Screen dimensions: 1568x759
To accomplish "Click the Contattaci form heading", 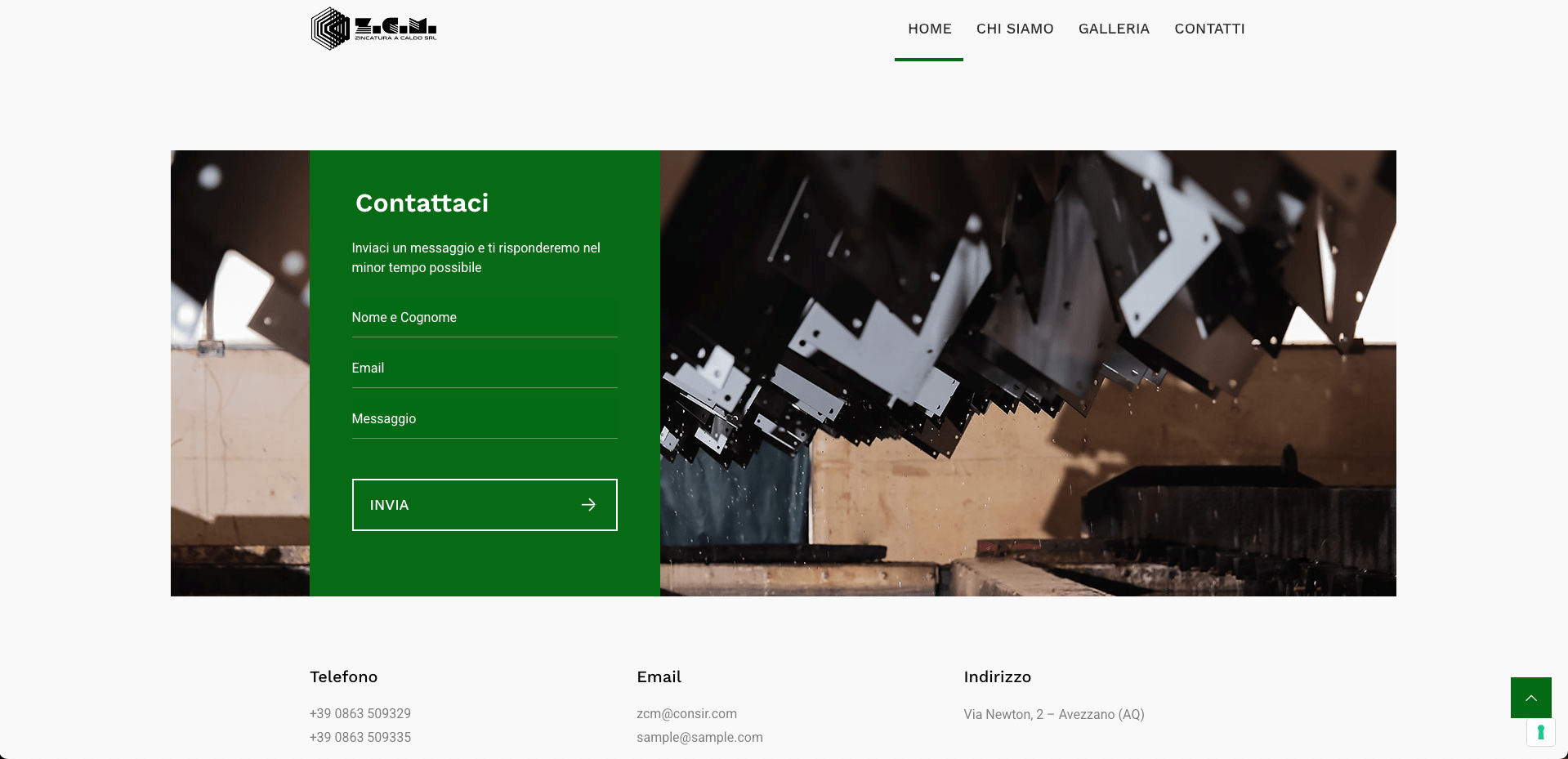I will click(x=422, y=203).
